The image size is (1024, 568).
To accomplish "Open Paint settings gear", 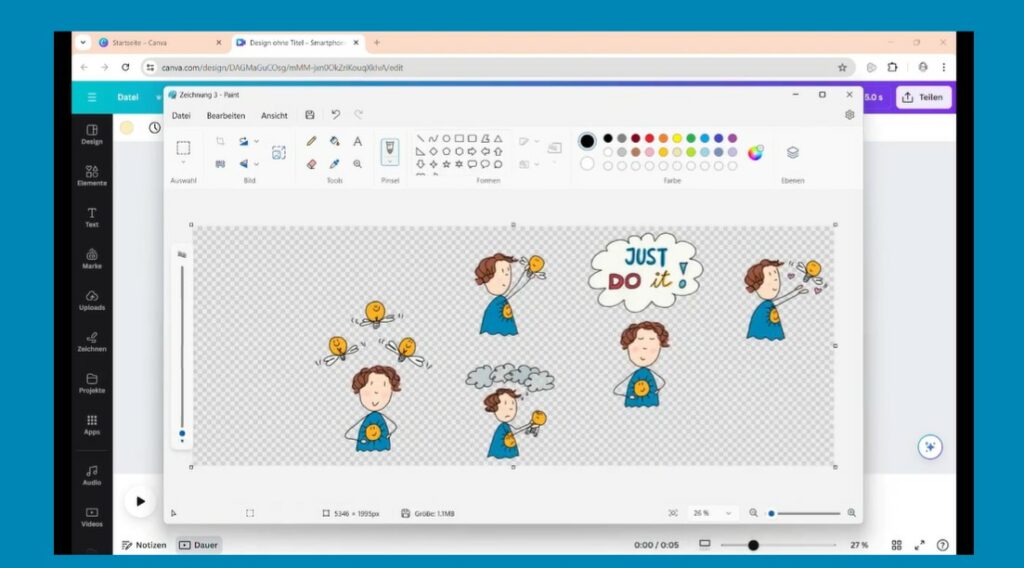I will (x=849, y=115).
